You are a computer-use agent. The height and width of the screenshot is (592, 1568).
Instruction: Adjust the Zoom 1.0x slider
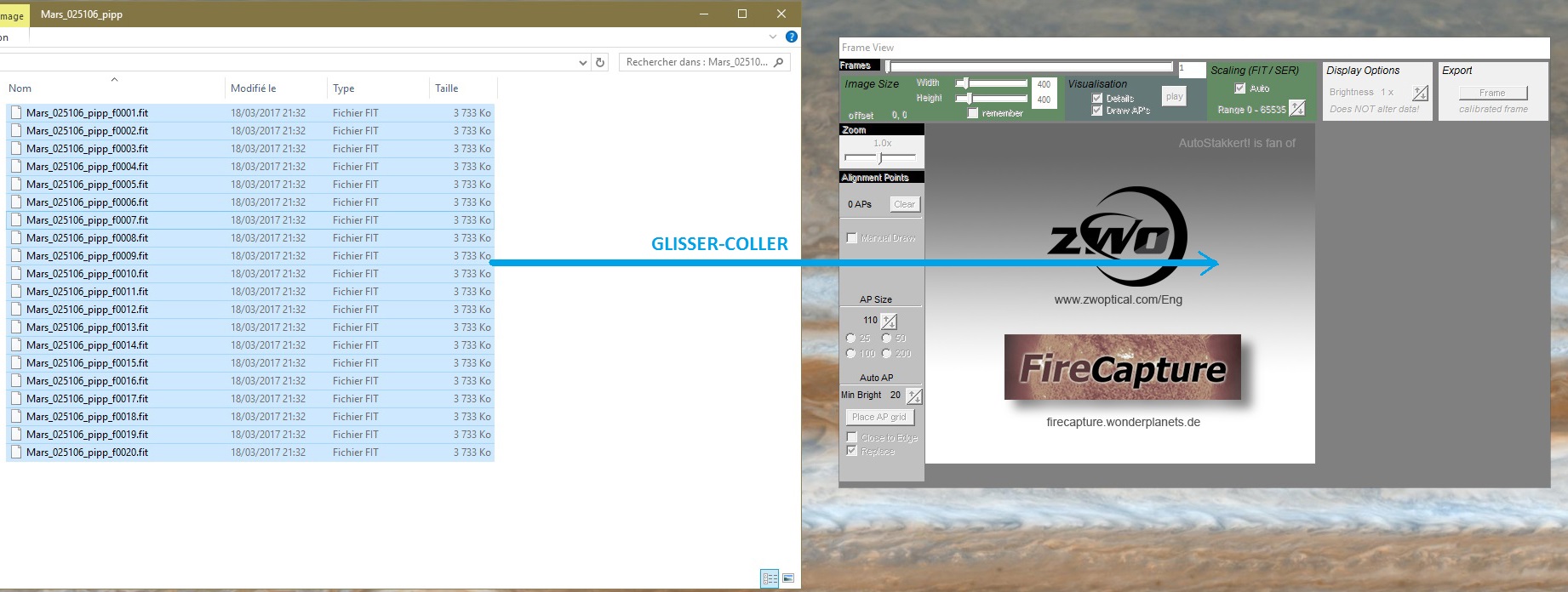point(880,157)
